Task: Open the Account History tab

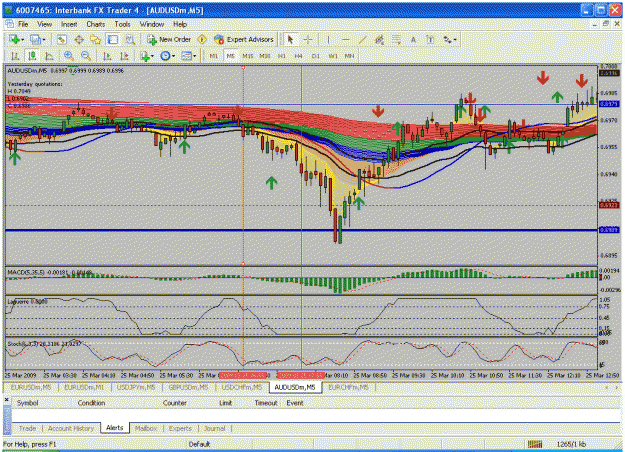Action: tap(71, 428)
